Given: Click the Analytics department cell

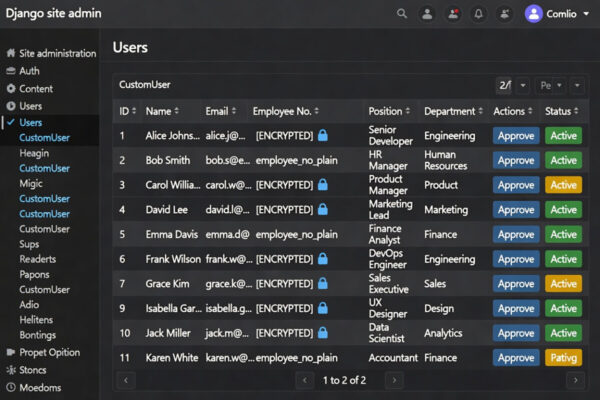Looking at the screenshot, I should 443,333.
